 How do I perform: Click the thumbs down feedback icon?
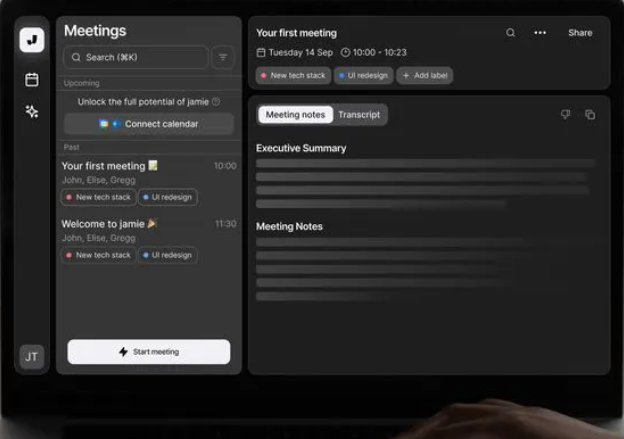[x=566, y=115]
